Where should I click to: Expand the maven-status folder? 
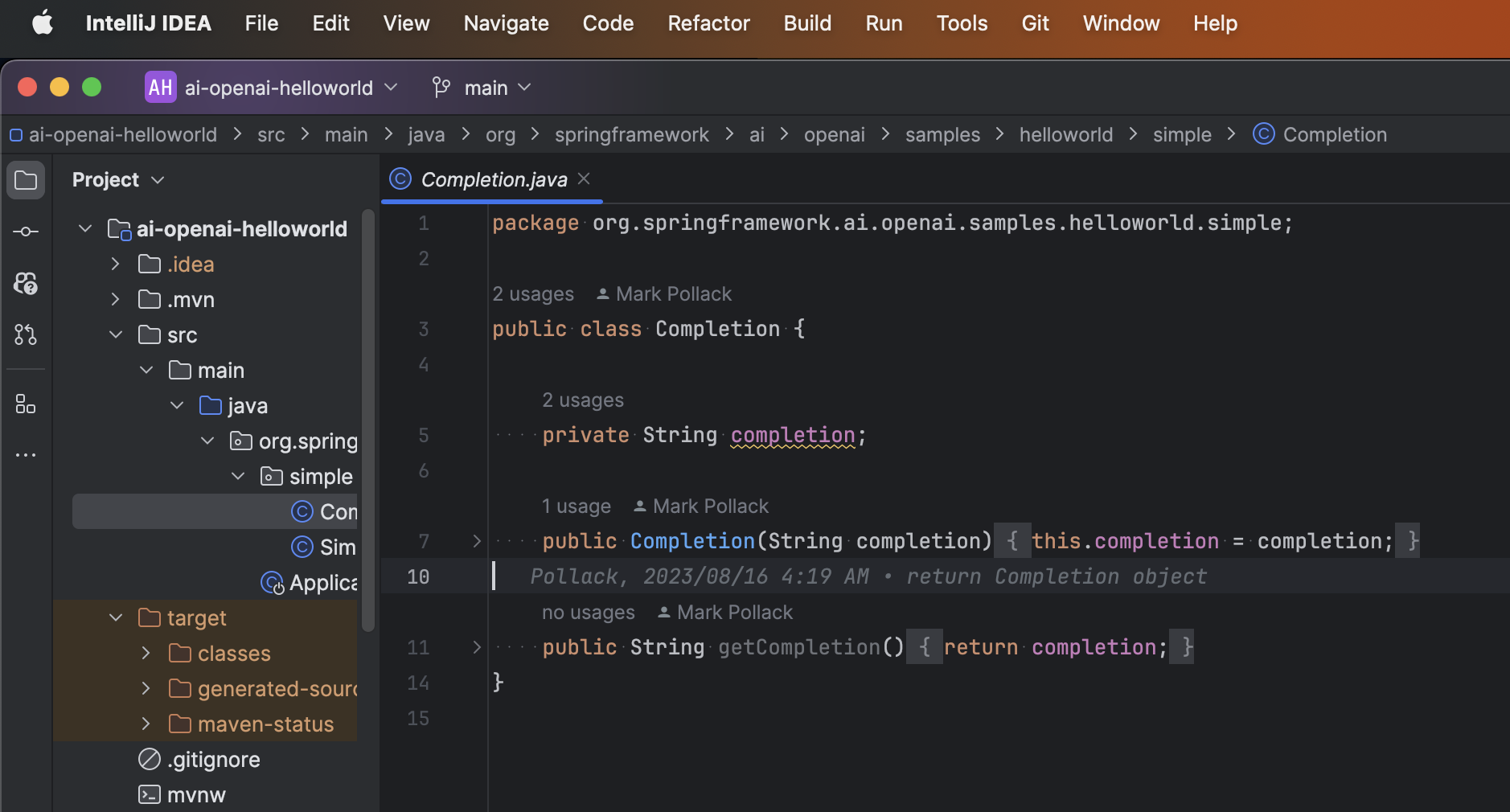(146, 724)
